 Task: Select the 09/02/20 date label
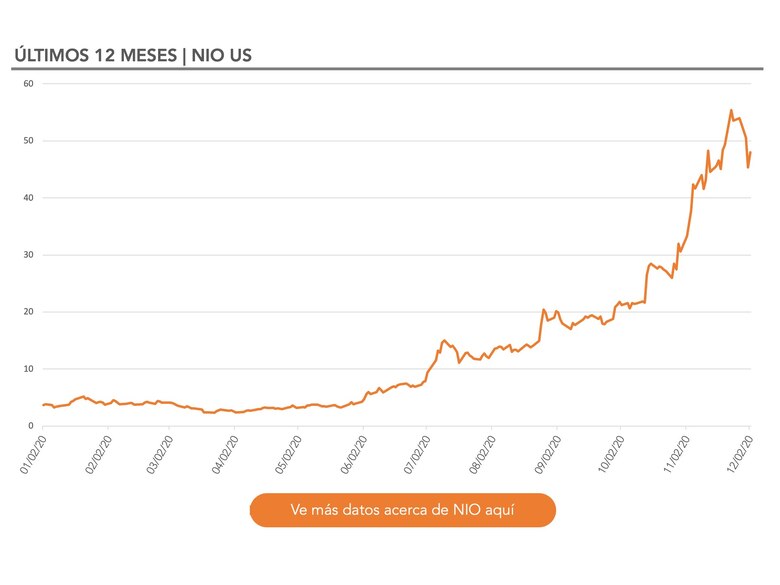(x=547, y=450)
